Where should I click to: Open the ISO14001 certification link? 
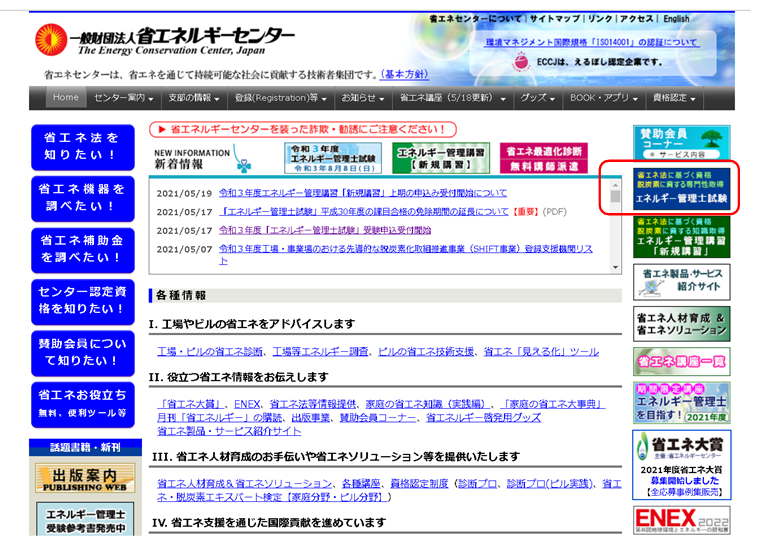[592, 43]
